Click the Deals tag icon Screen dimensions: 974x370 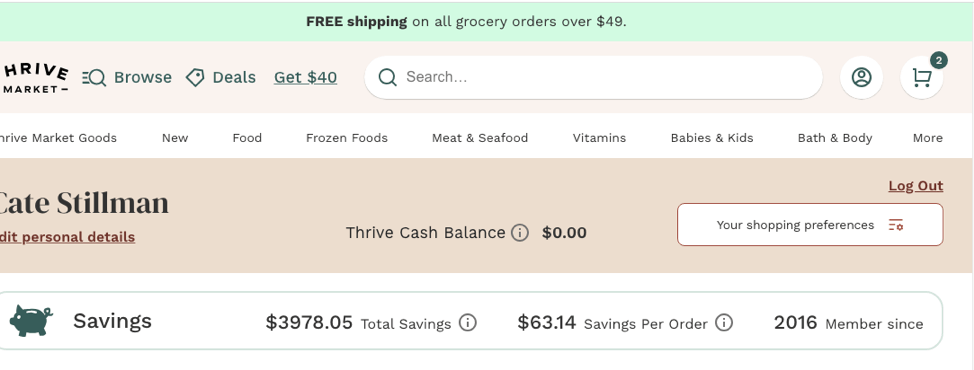pyautogui.click(x=195, y=78)
